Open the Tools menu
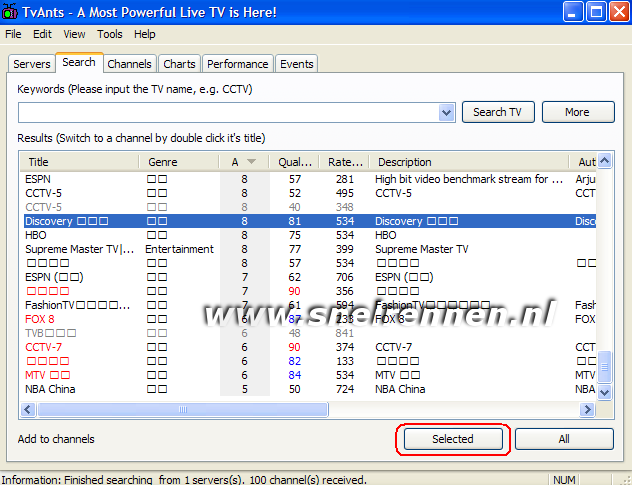 [x=110, y=34]
